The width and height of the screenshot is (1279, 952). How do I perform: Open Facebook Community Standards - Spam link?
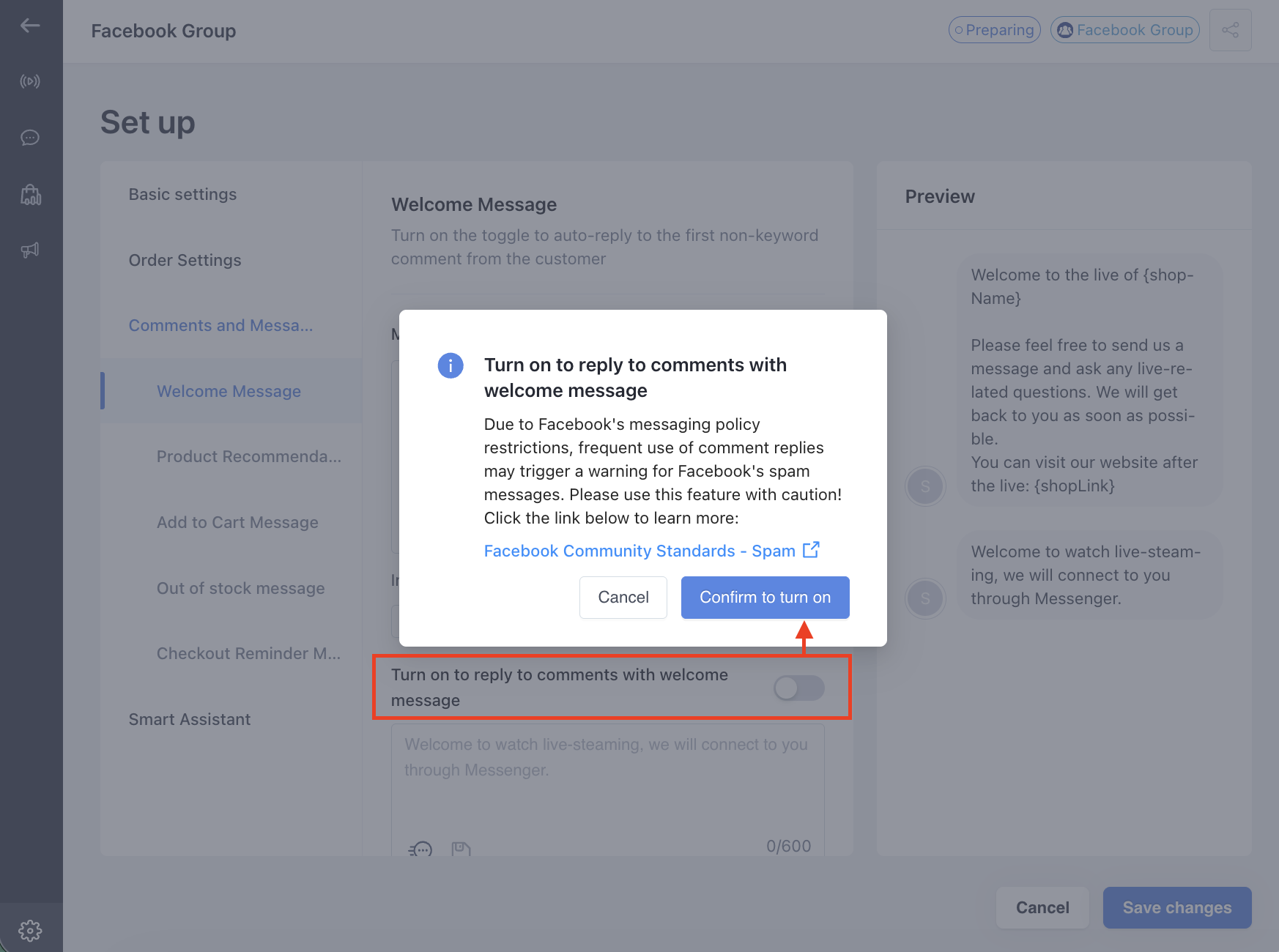[x=639, y=551]
